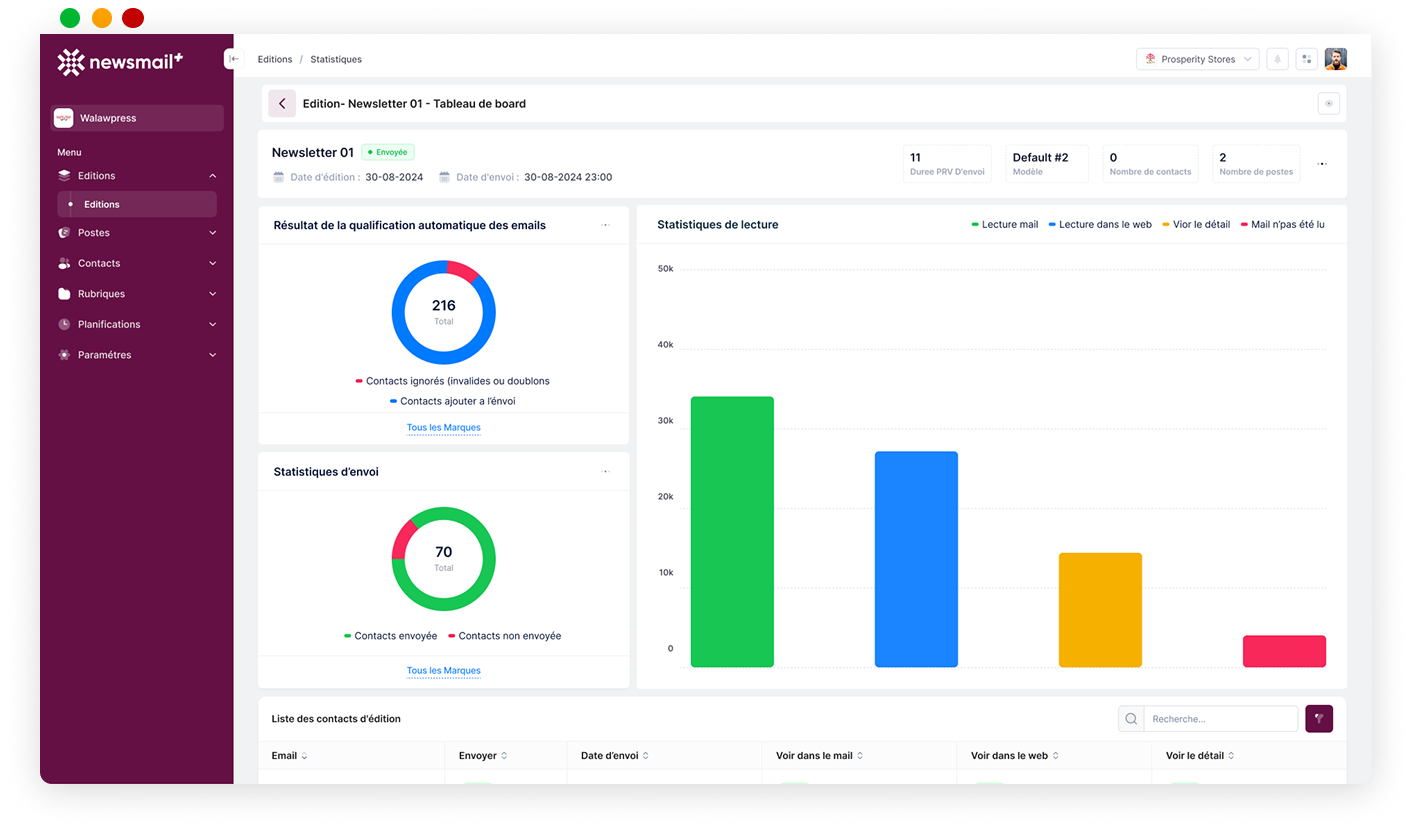Open options dots on qualification results card
Viewport: 1412px width, 830px height.
(x=605, y=226)
